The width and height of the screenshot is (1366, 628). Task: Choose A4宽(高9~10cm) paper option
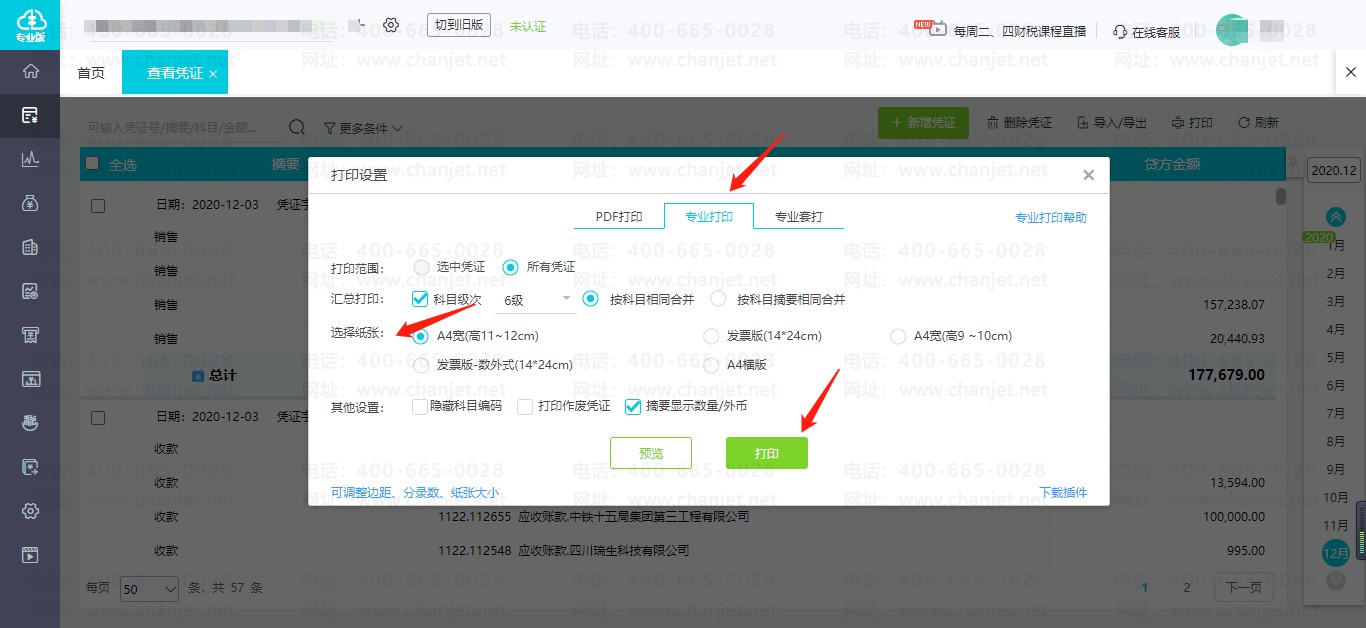(898, 336)
